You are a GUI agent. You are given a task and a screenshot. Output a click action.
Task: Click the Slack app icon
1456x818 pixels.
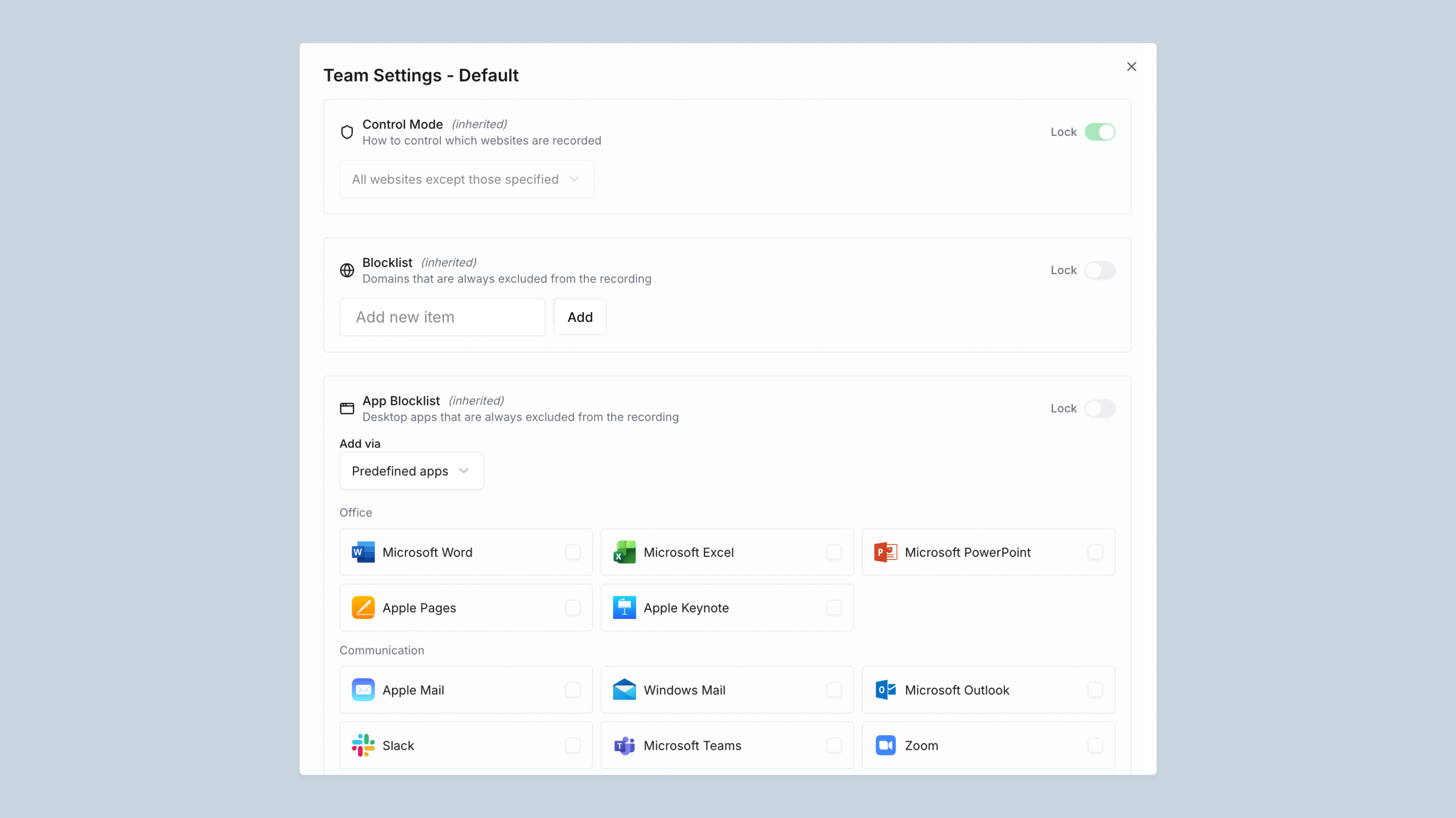coord(362,745)
